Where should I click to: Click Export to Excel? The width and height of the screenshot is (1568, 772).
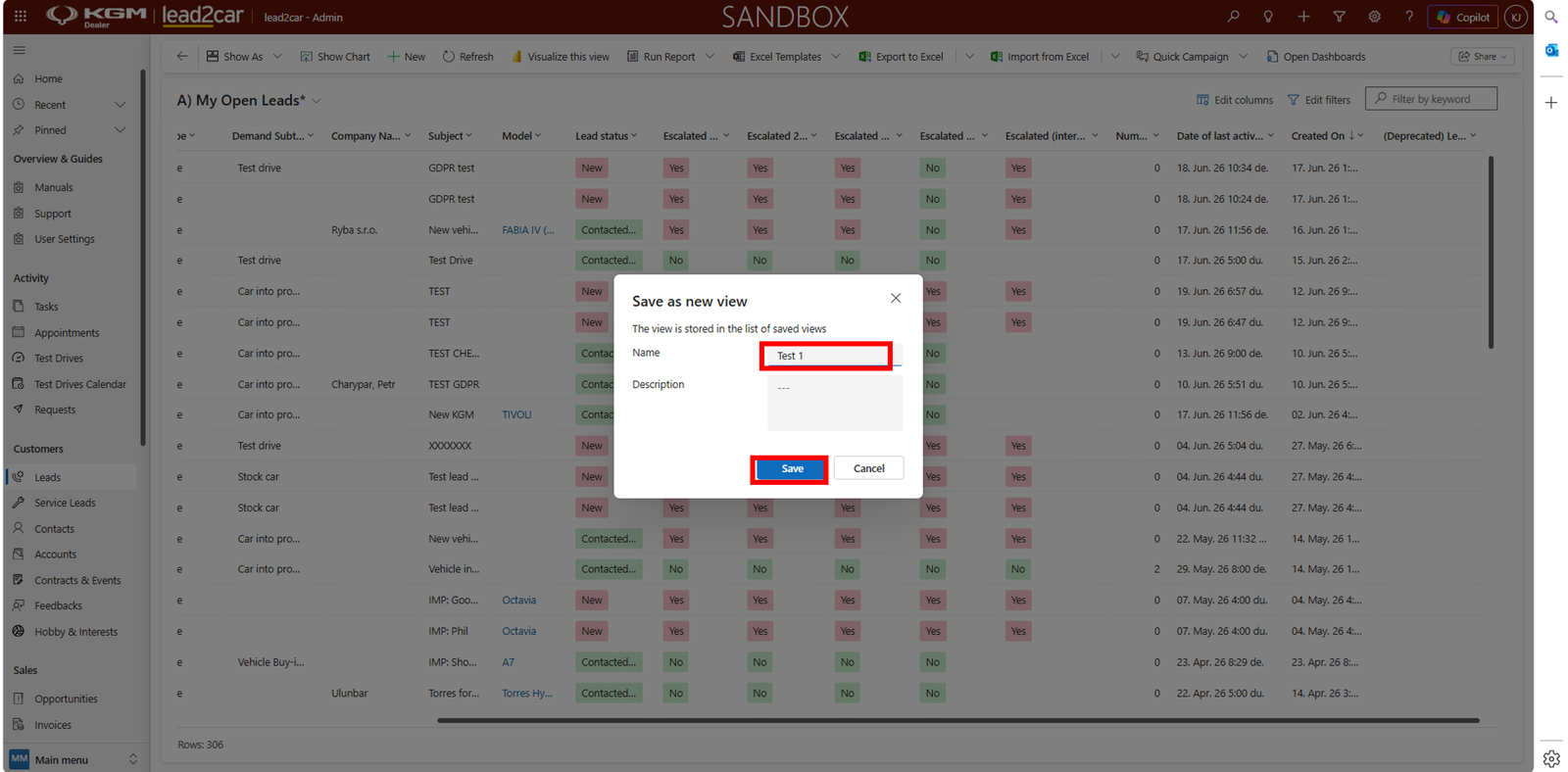(901, 57)
